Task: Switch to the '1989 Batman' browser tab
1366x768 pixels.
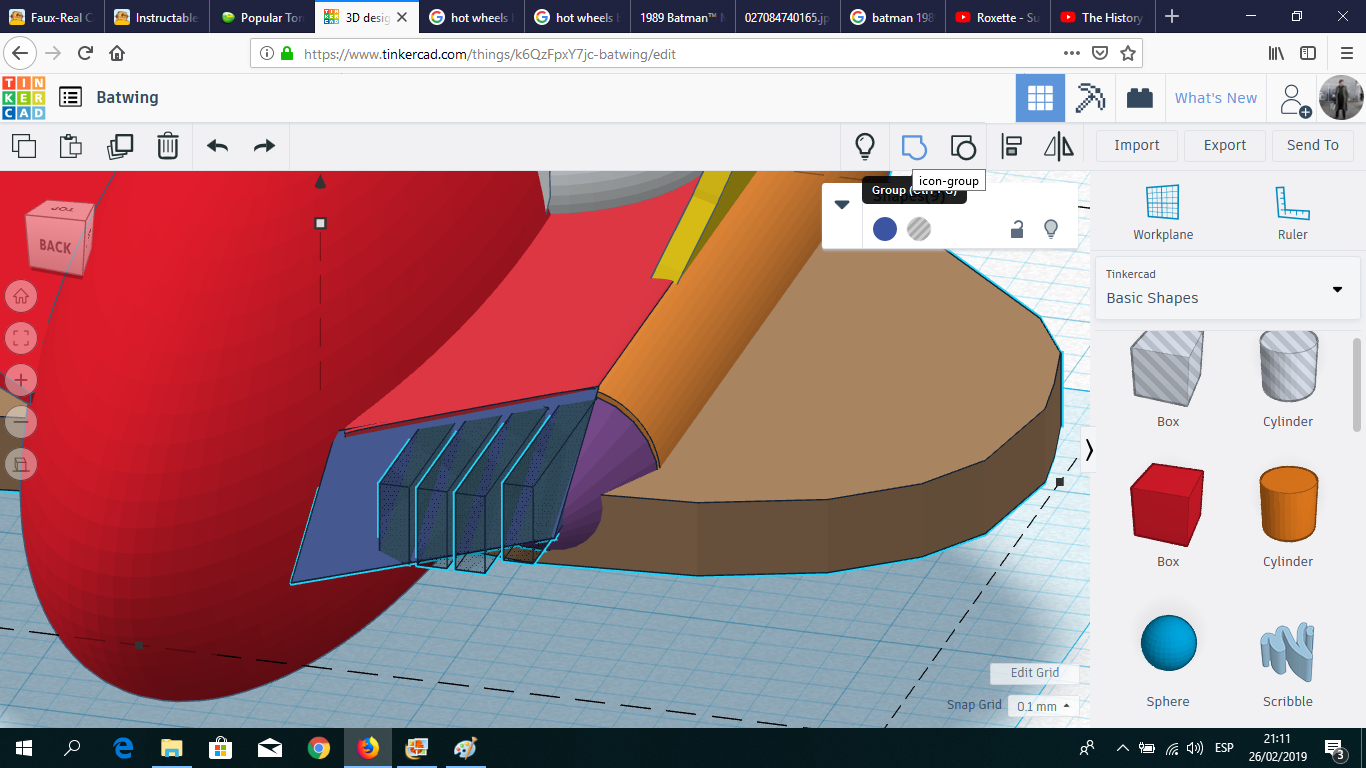Action: [681, 16]
